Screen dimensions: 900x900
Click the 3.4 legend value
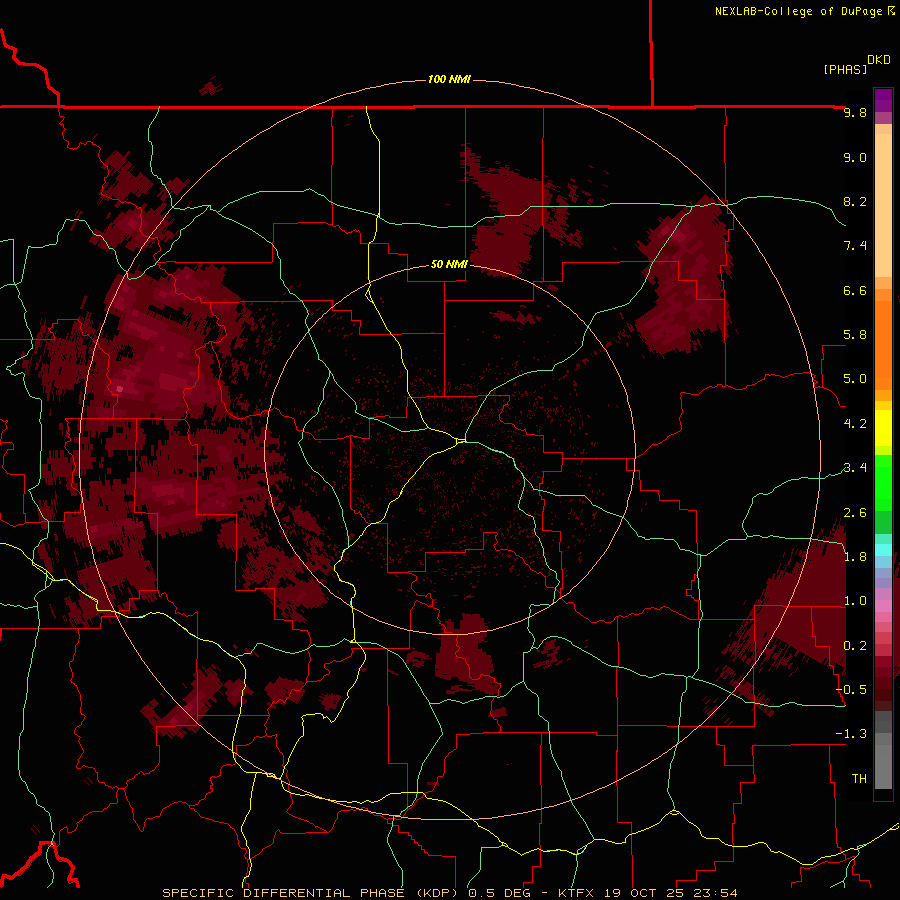[855, 468]
